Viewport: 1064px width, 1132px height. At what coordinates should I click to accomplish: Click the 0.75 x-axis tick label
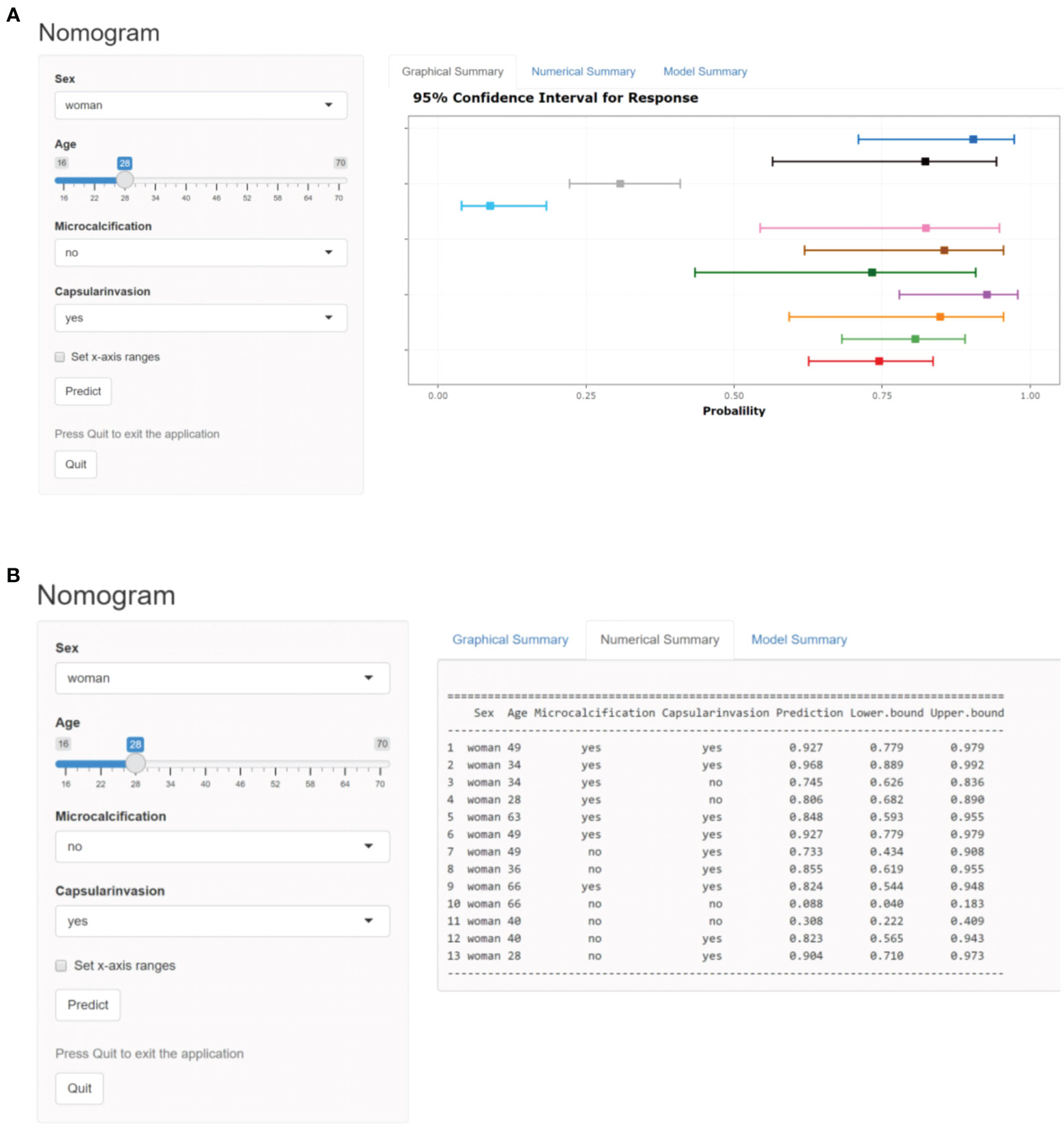click(882, 396)
